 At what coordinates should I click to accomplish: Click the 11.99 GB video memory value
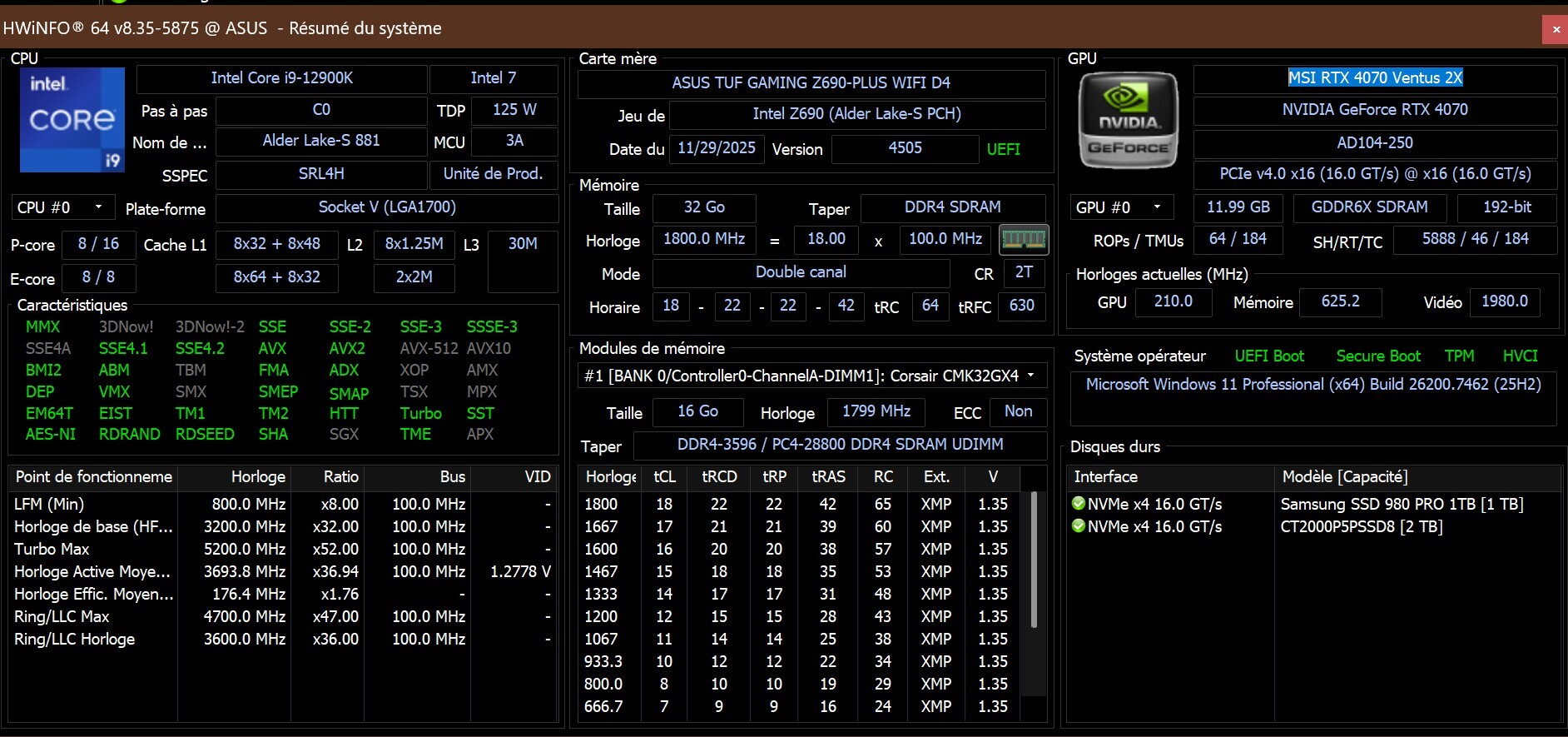click(1238, 207)
